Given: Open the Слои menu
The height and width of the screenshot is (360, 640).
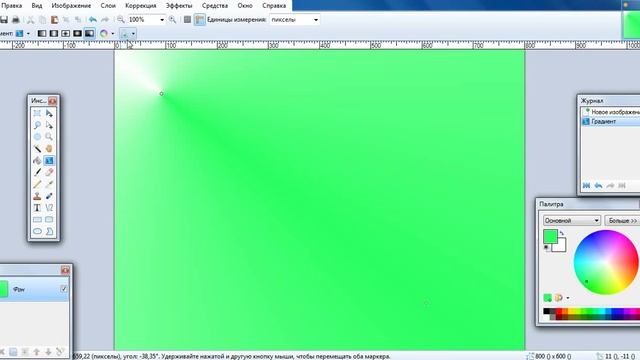Looking at the screenshot, I should pos(108,6).
